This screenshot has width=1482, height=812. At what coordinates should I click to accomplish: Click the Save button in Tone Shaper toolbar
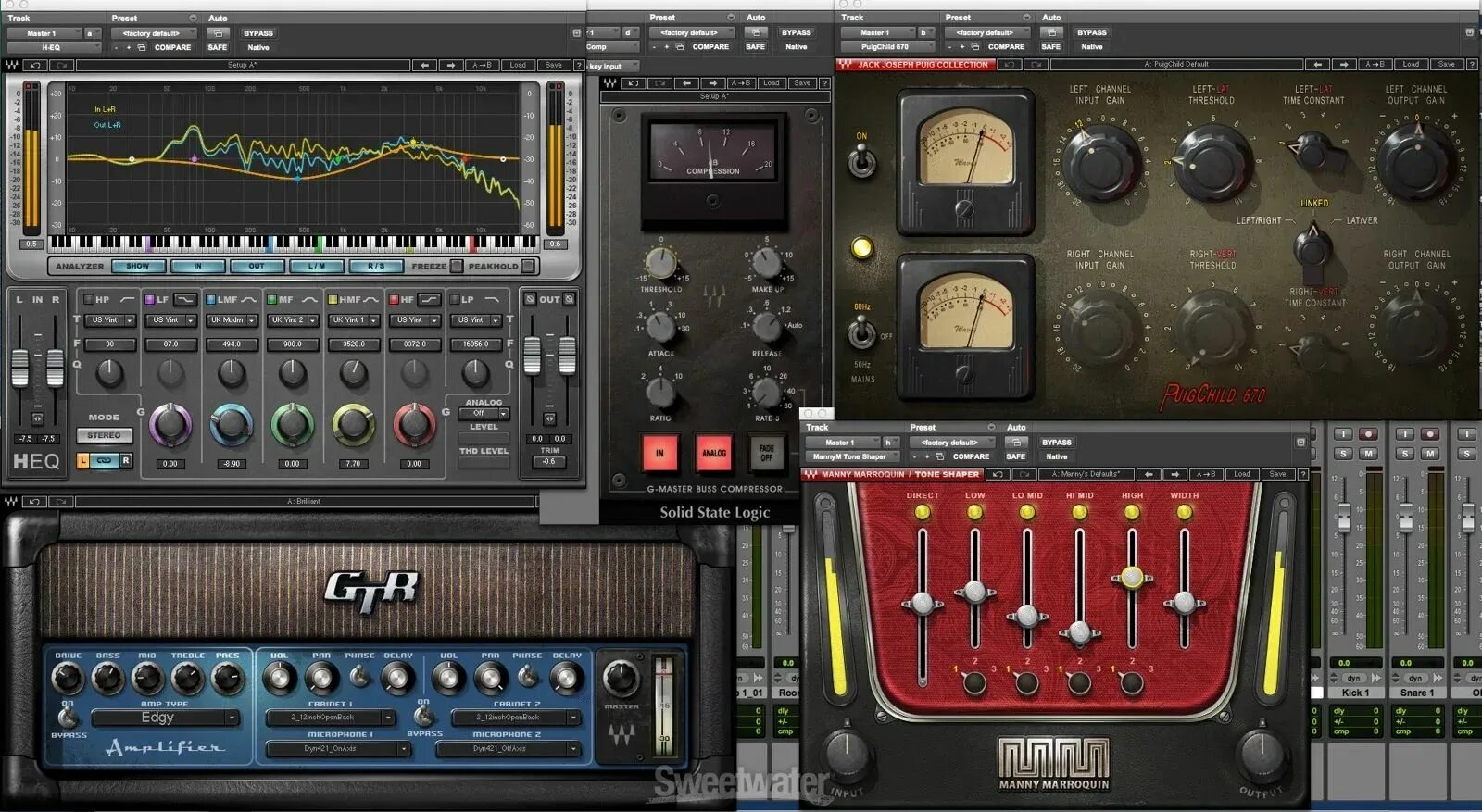point(1277,474)
